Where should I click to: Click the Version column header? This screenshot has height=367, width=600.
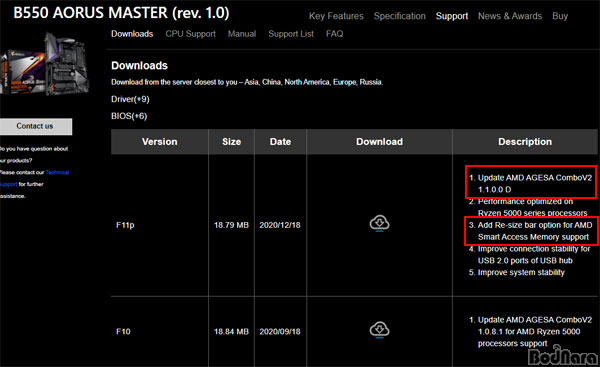(160, 142)
